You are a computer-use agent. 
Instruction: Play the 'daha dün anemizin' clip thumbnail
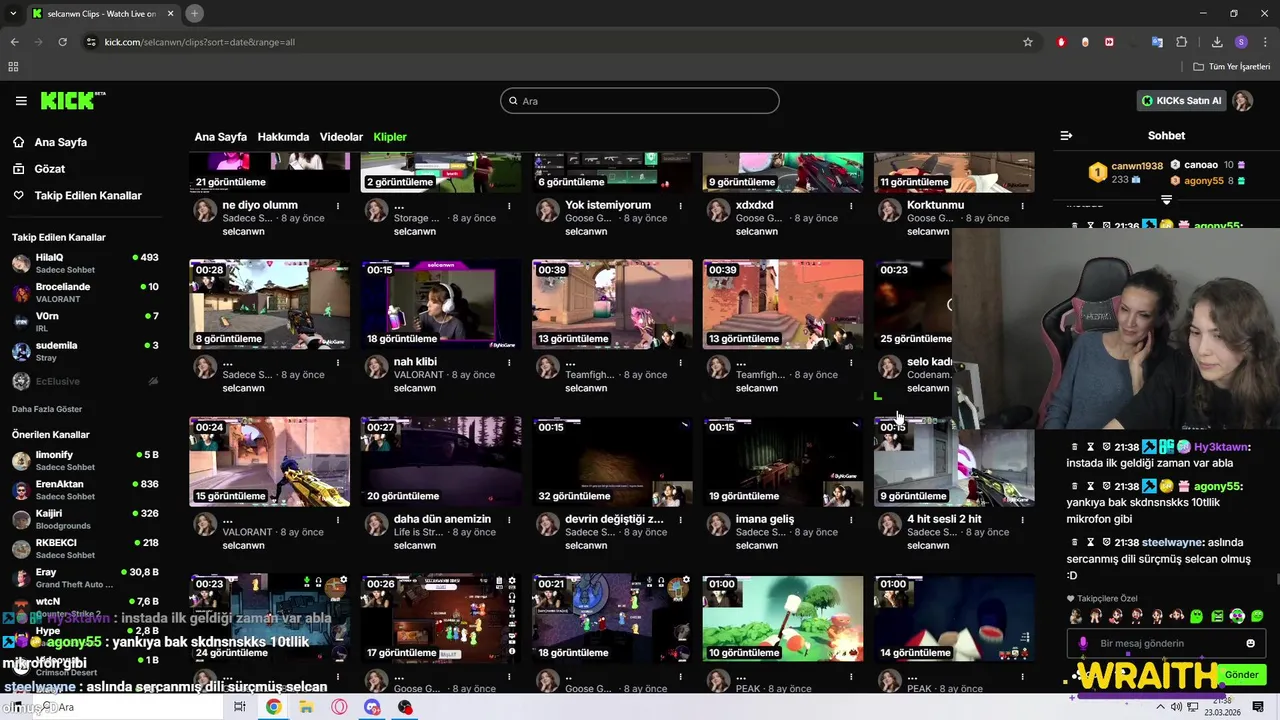[x=441, y=461]
